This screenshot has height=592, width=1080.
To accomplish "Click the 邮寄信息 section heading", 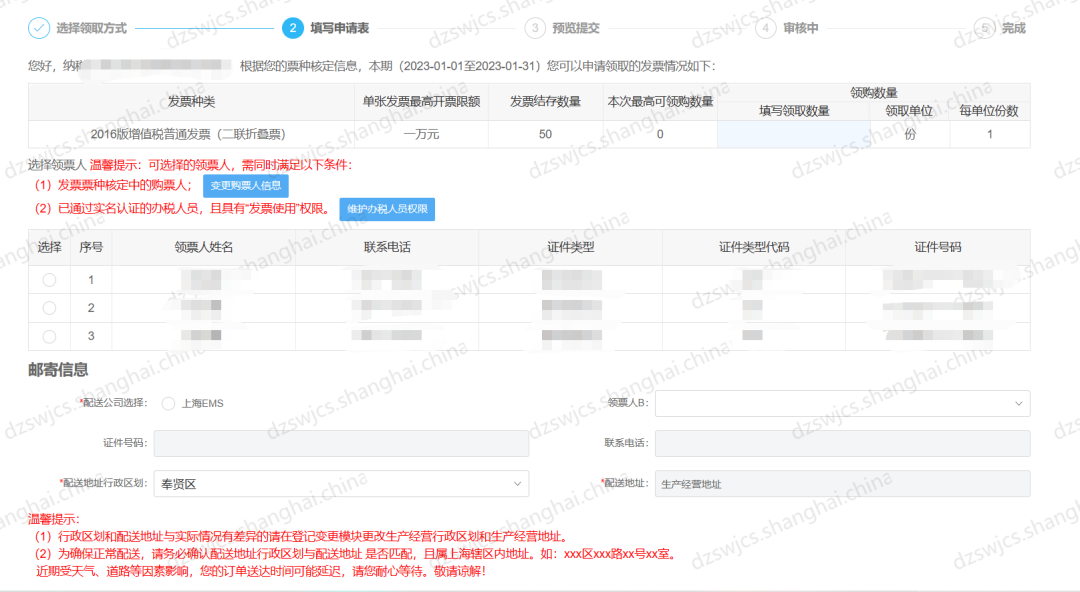I will pos(59,370).
